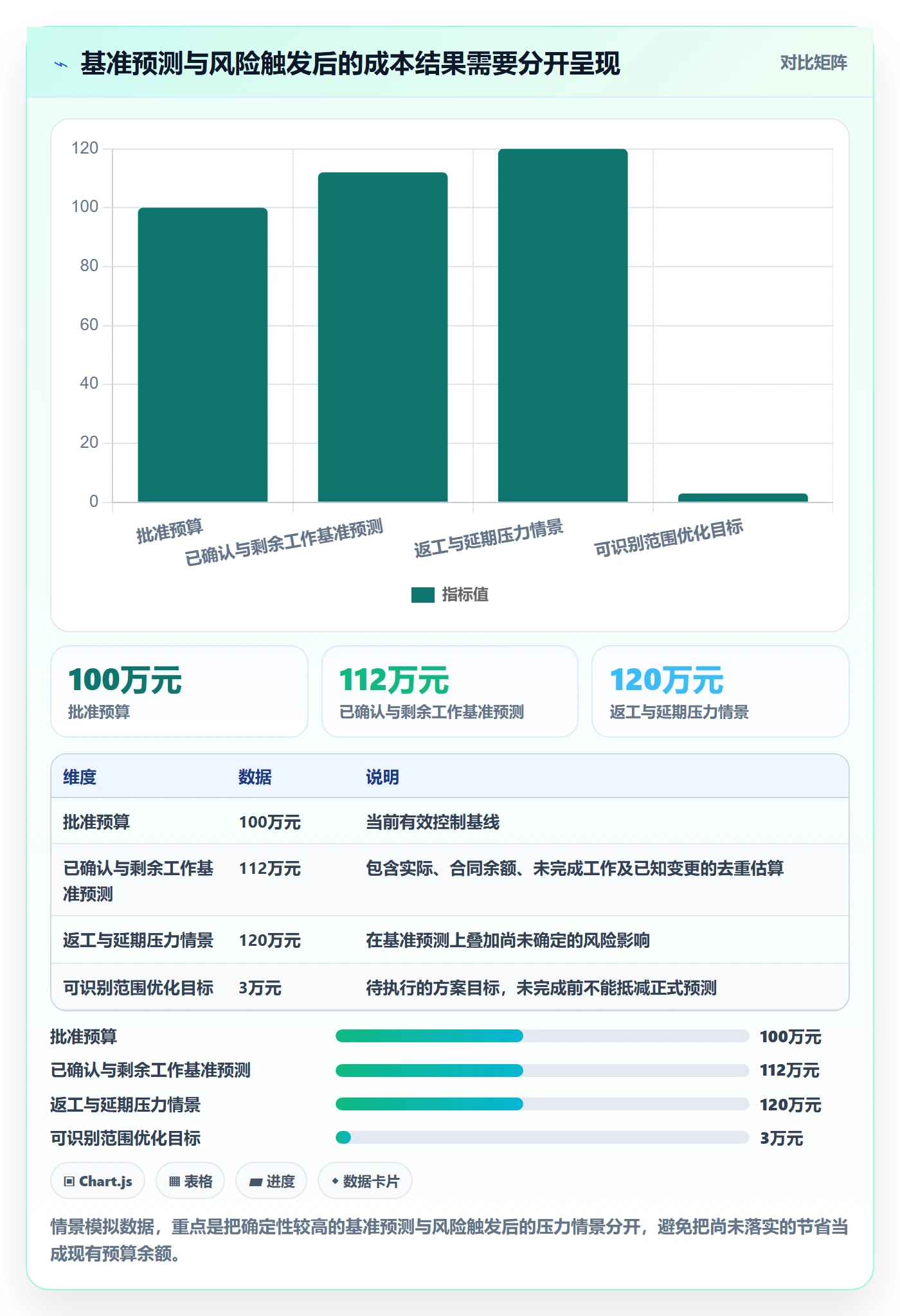Screen dimensions: 900x1316
Task: Click the 对比矩阵 label in the header
Action: (813, 63)
